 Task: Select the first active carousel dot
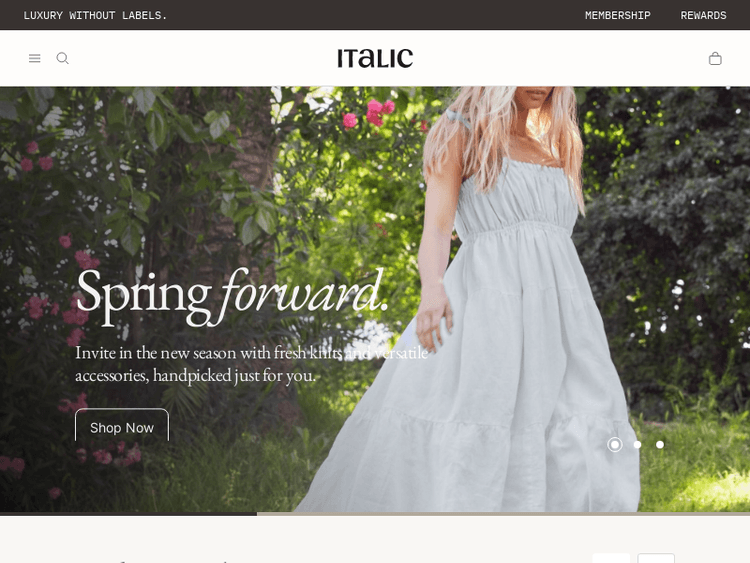(x=615, y=445)
